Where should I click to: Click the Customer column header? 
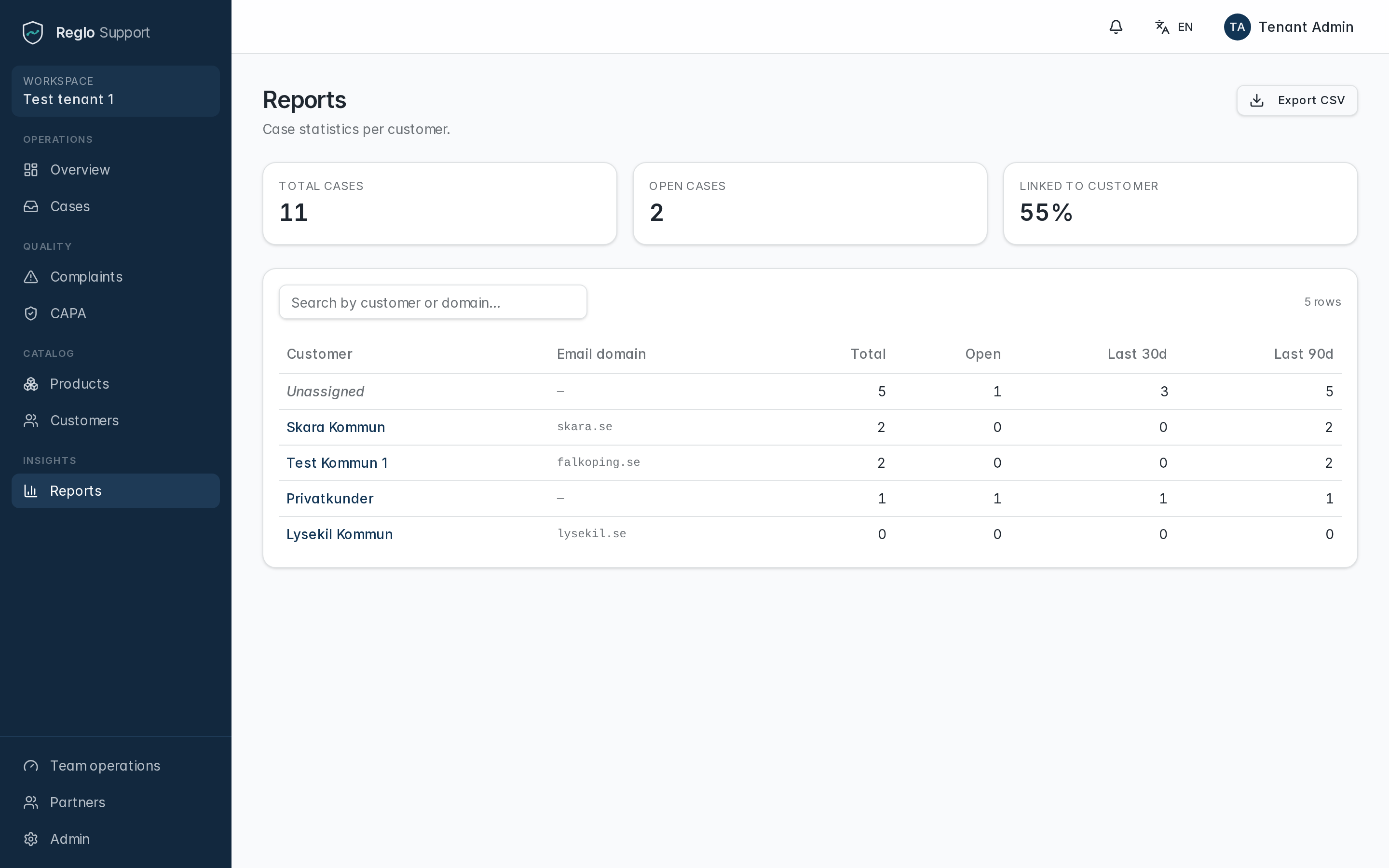pyautogui.click(x=319, y=354)
